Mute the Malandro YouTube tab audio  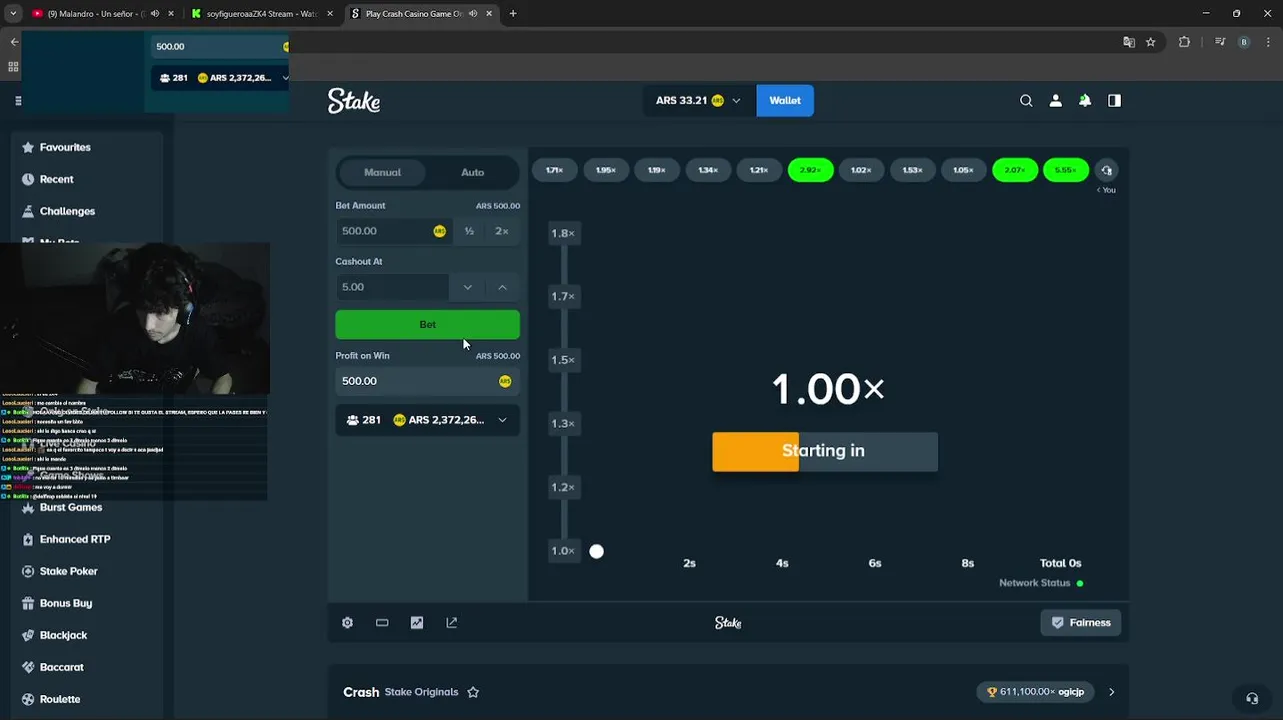point(154,14)
